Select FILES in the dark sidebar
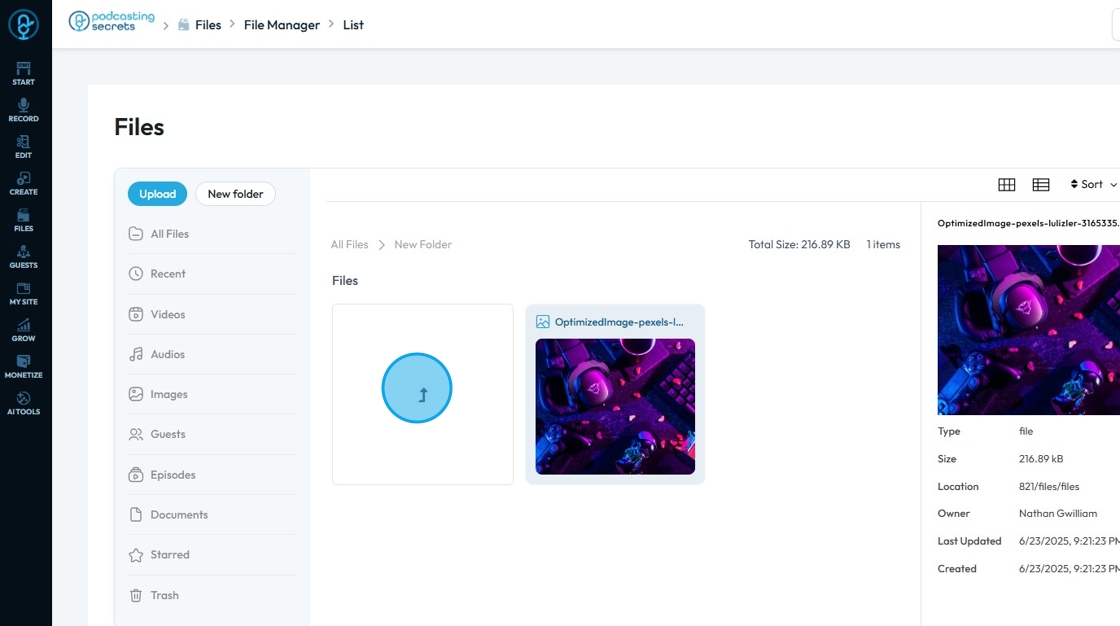This screenshot has height=626, width=1120. pyautogui.click(x=23, y=220)
